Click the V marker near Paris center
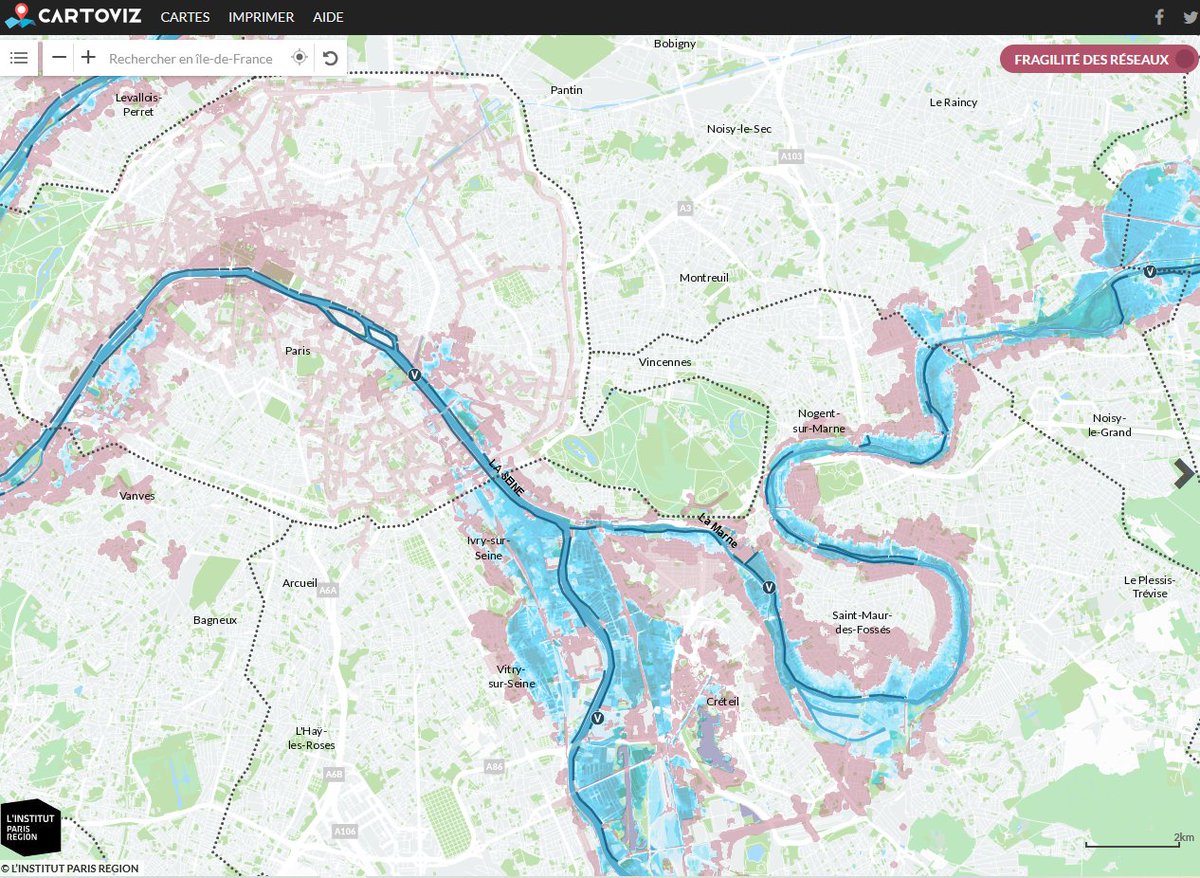Viewport: 1200px width, 878px height. pyautogui.click(x=413, y=375)
